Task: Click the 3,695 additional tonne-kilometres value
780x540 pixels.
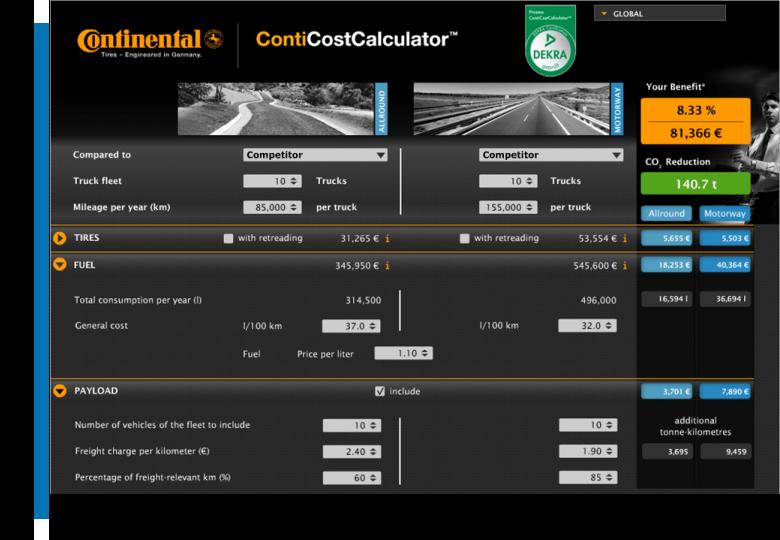Action: [667, 451]
